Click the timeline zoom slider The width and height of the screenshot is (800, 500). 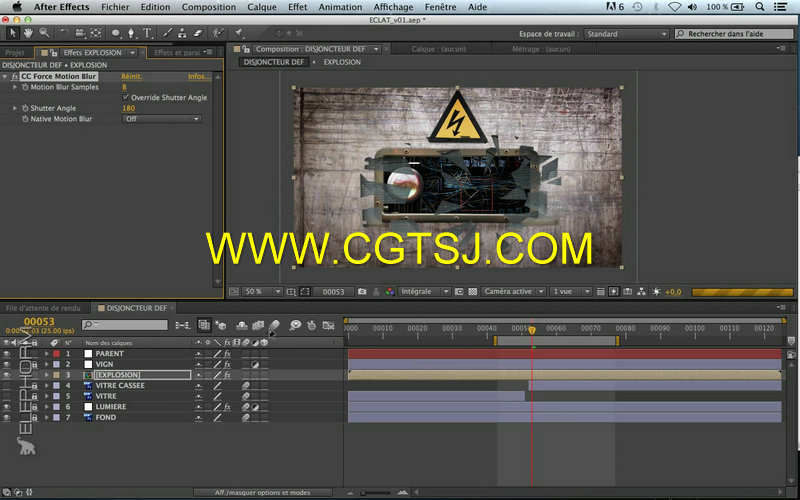[377, 492]
